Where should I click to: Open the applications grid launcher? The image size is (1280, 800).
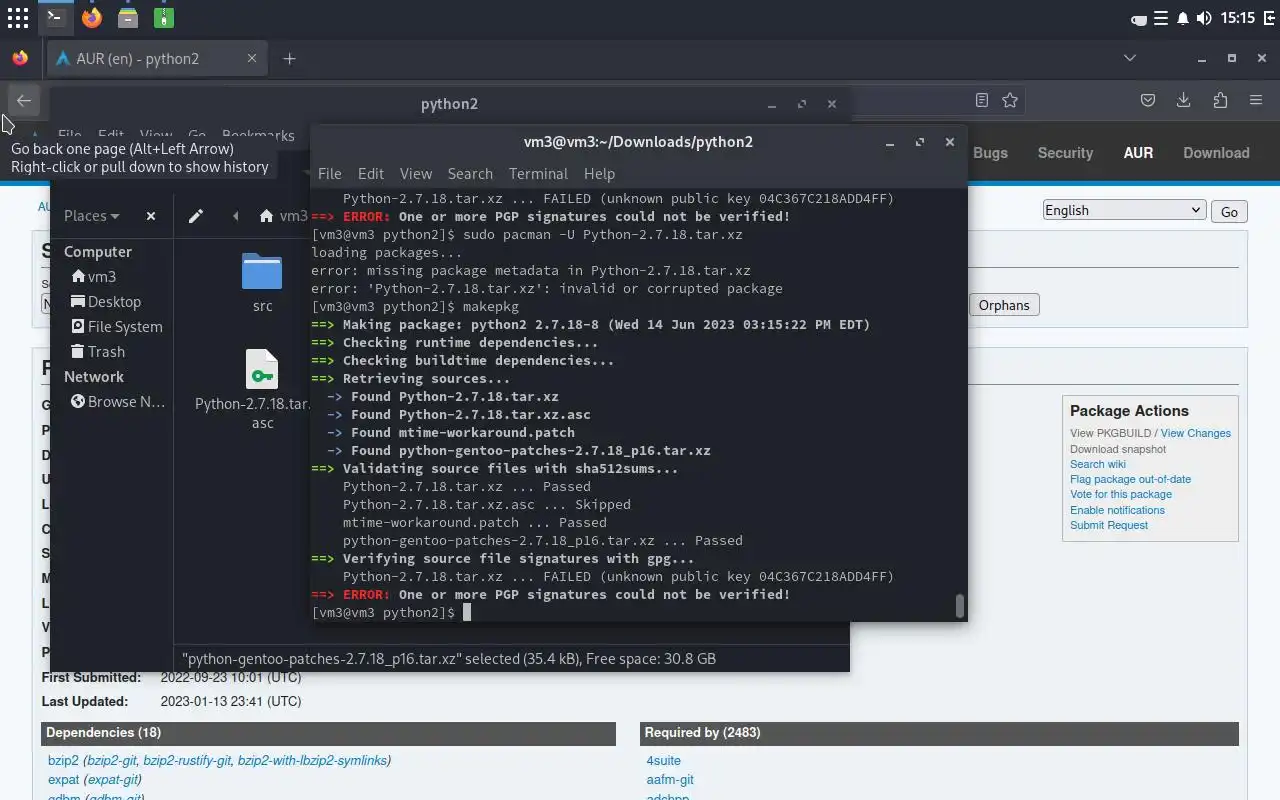pos(18,18)
